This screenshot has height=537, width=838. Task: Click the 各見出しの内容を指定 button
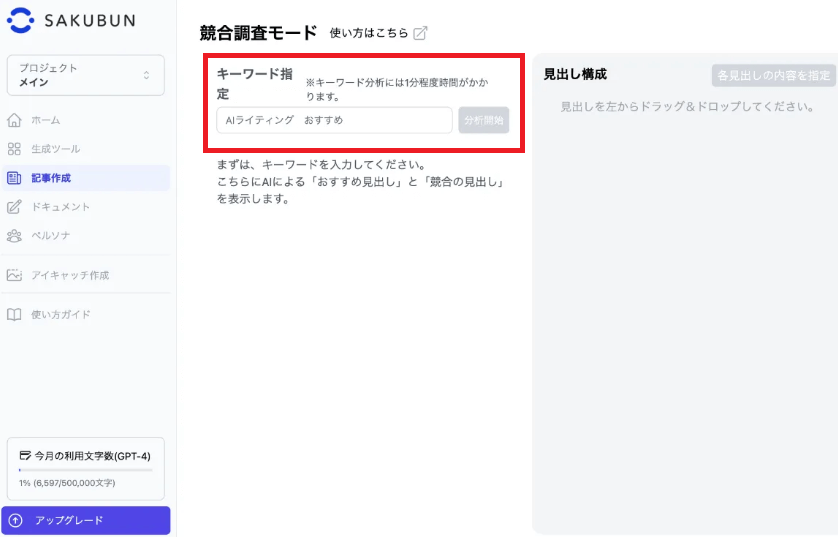click(773, 76)
